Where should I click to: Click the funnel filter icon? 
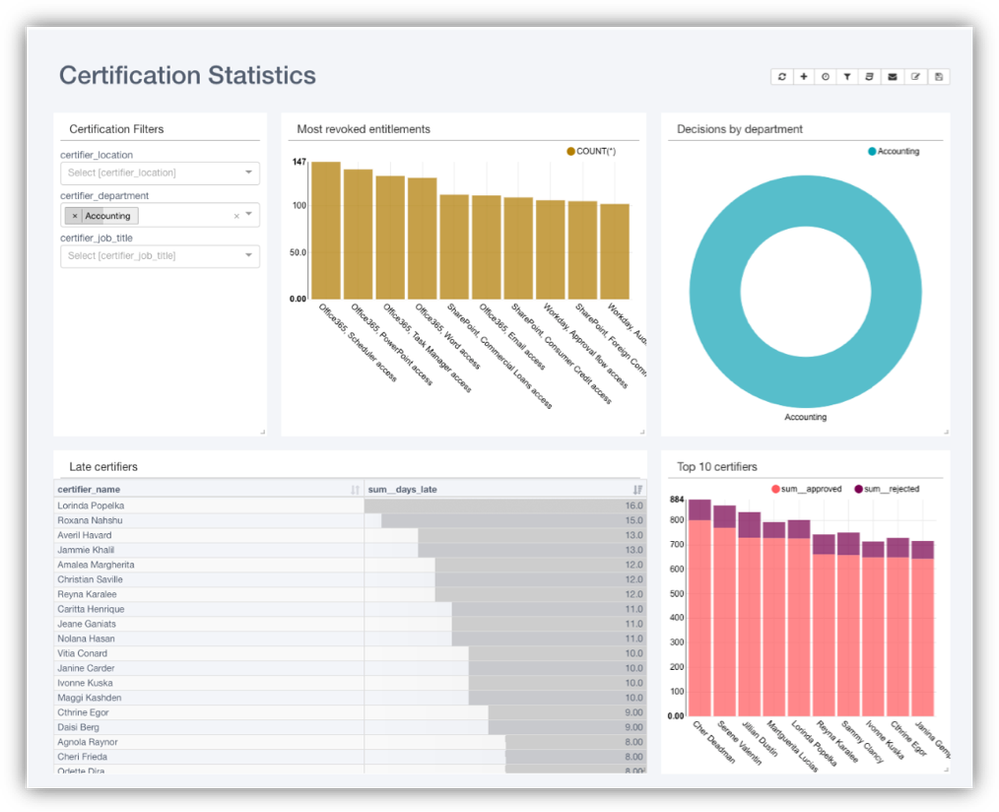coord(848,77)
